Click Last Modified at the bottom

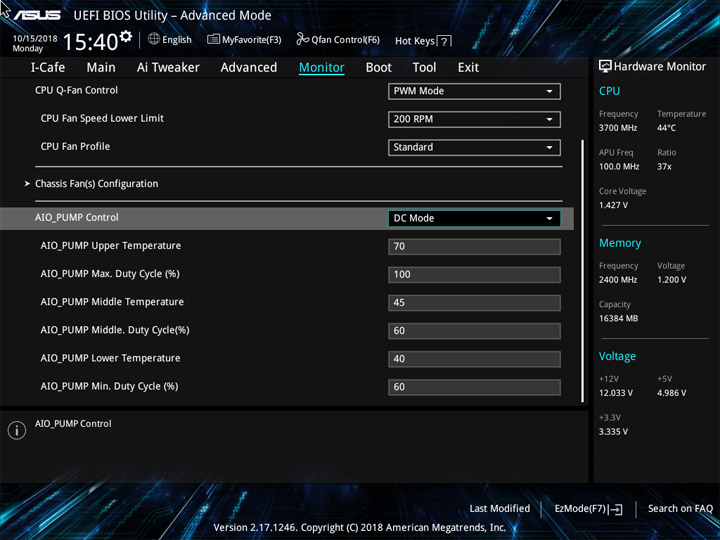(x=500, y=508)
